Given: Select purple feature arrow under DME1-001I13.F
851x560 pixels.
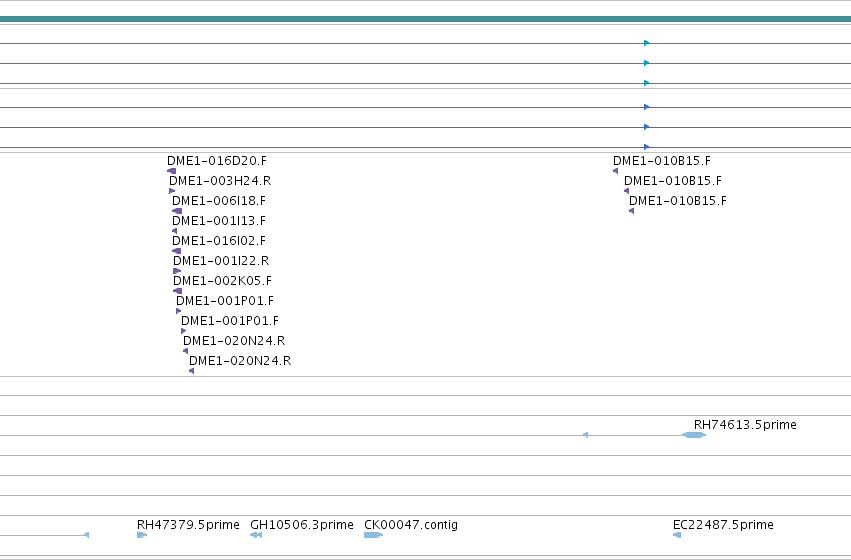Looking at the screenshot, I should [174, 231].
